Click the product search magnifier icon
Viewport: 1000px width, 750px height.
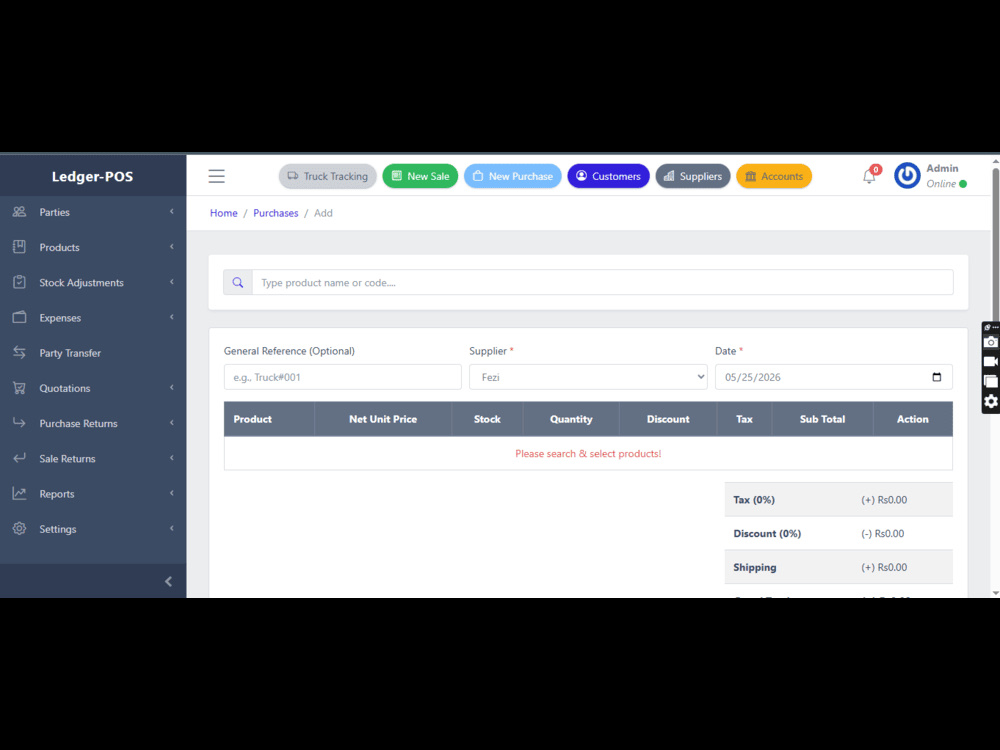(238, 283)
